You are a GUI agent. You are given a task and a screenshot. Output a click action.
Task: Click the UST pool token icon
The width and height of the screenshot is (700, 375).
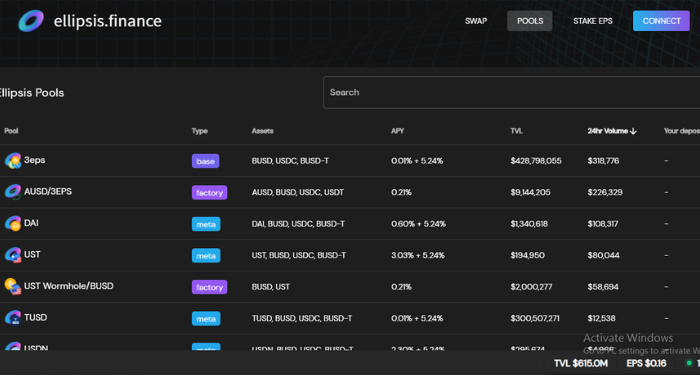point(13,255)
